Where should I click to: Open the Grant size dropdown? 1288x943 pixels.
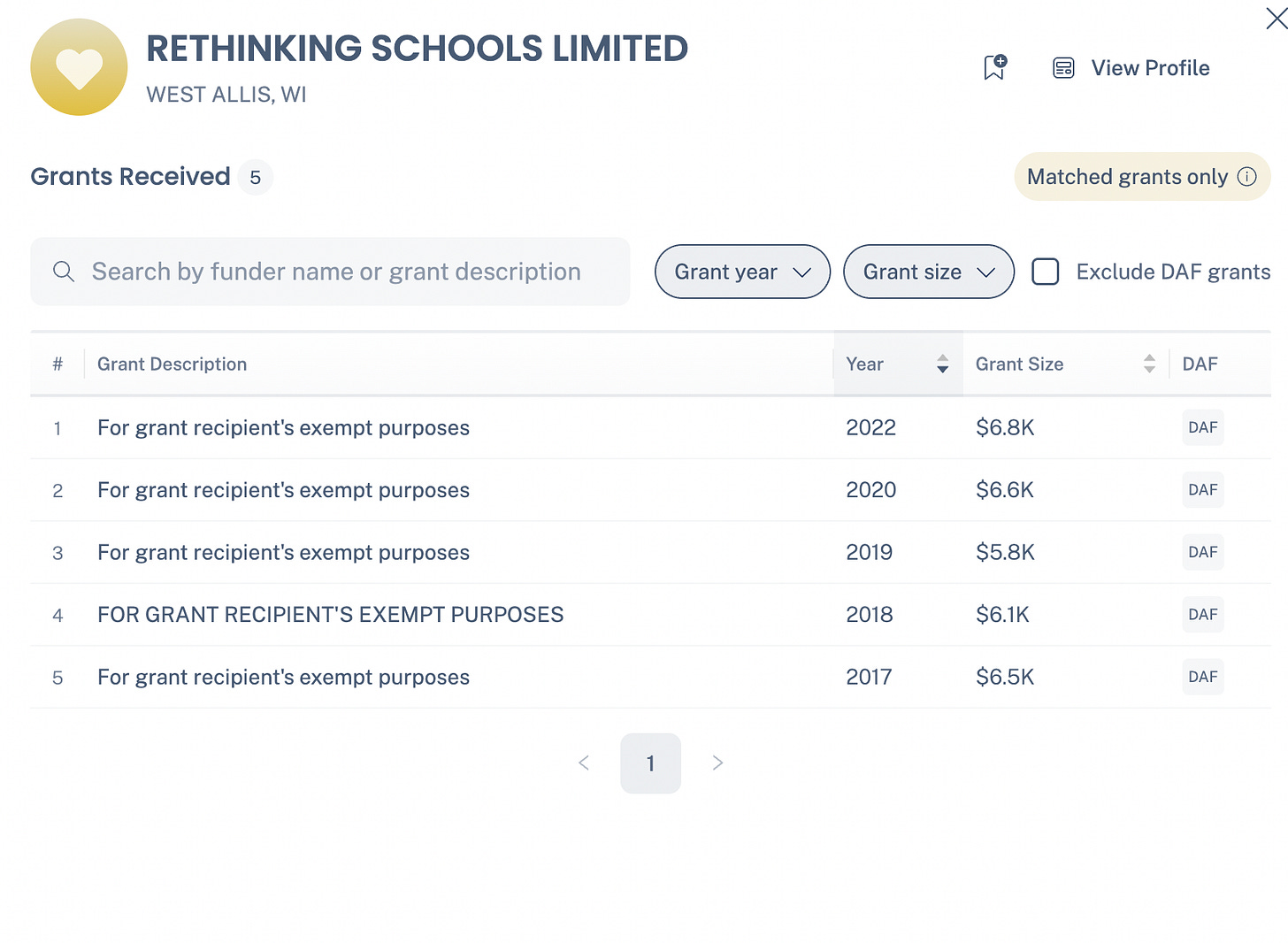click(929, 272)
